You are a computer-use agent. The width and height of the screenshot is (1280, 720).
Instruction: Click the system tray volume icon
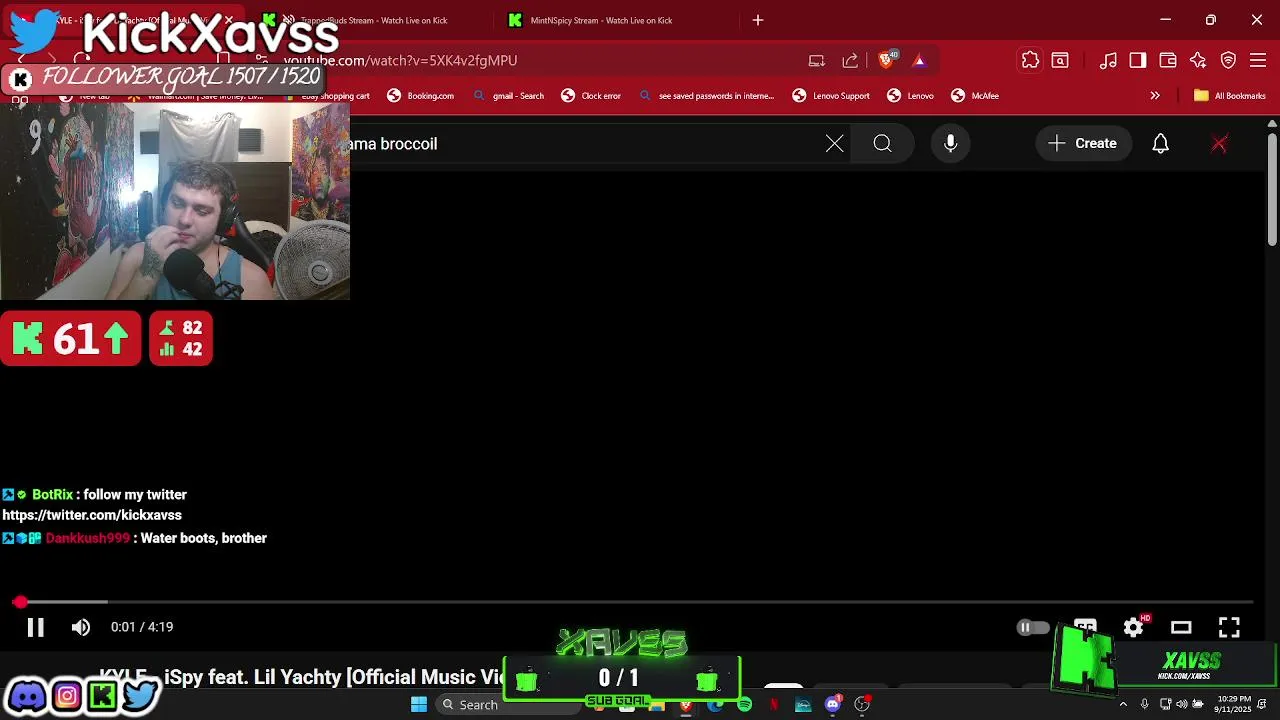pos(1182,705)
